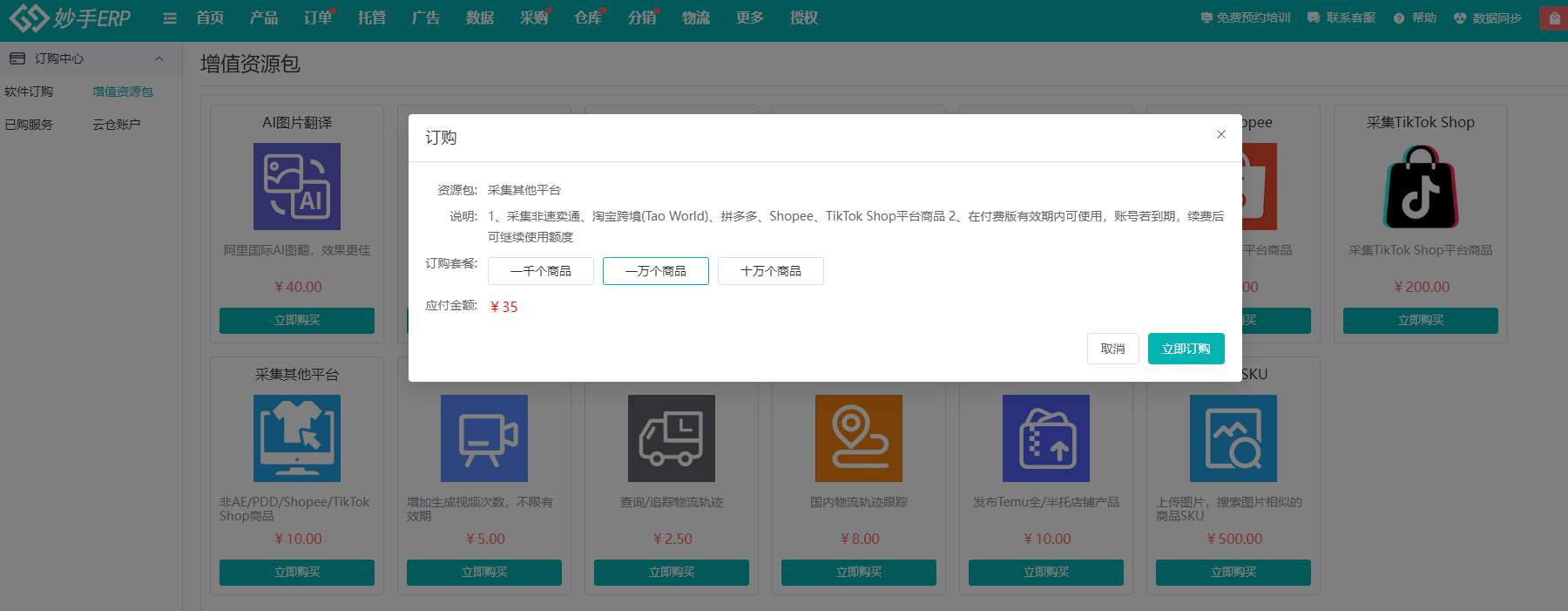Click the ¥35 payable amount in dialog
The height and width of the screenshot is (611, 1568).
tap(504, 307)
